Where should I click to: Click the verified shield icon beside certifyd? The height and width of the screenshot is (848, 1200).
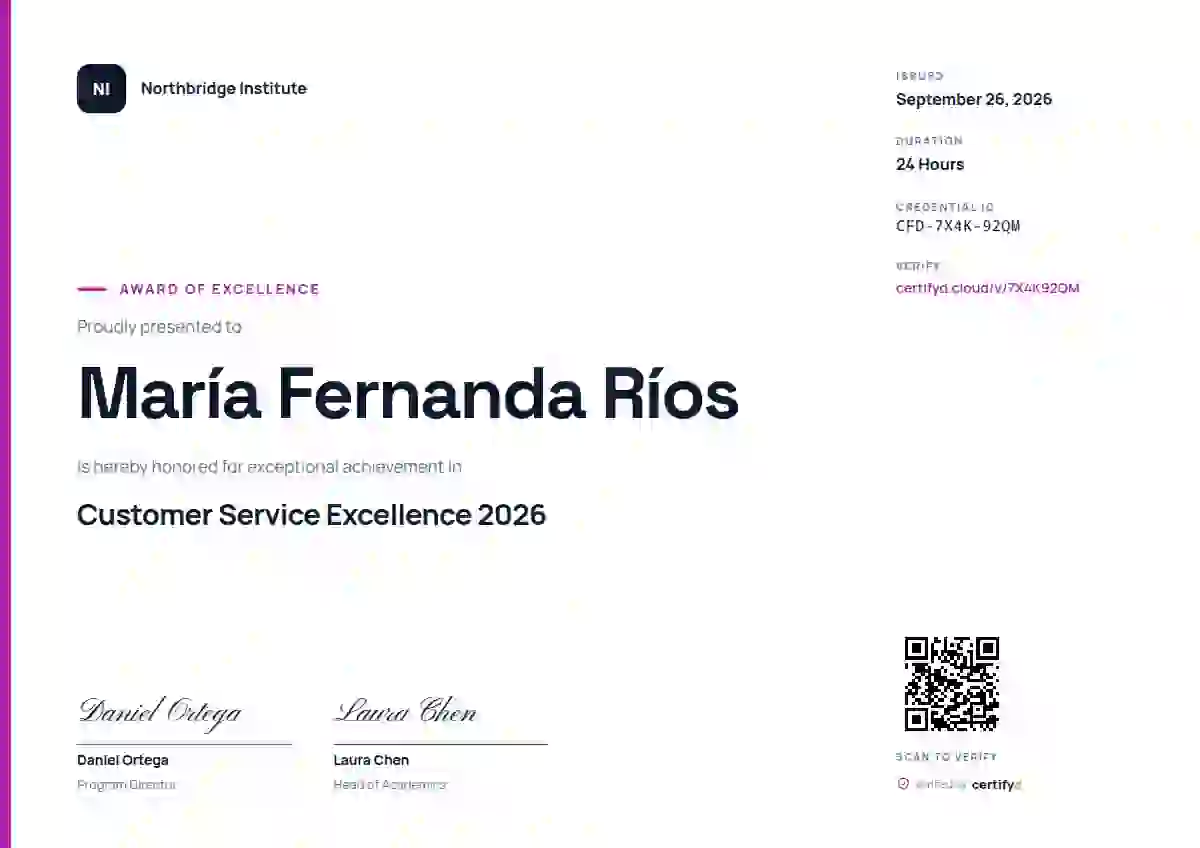(x=903, y=784)
